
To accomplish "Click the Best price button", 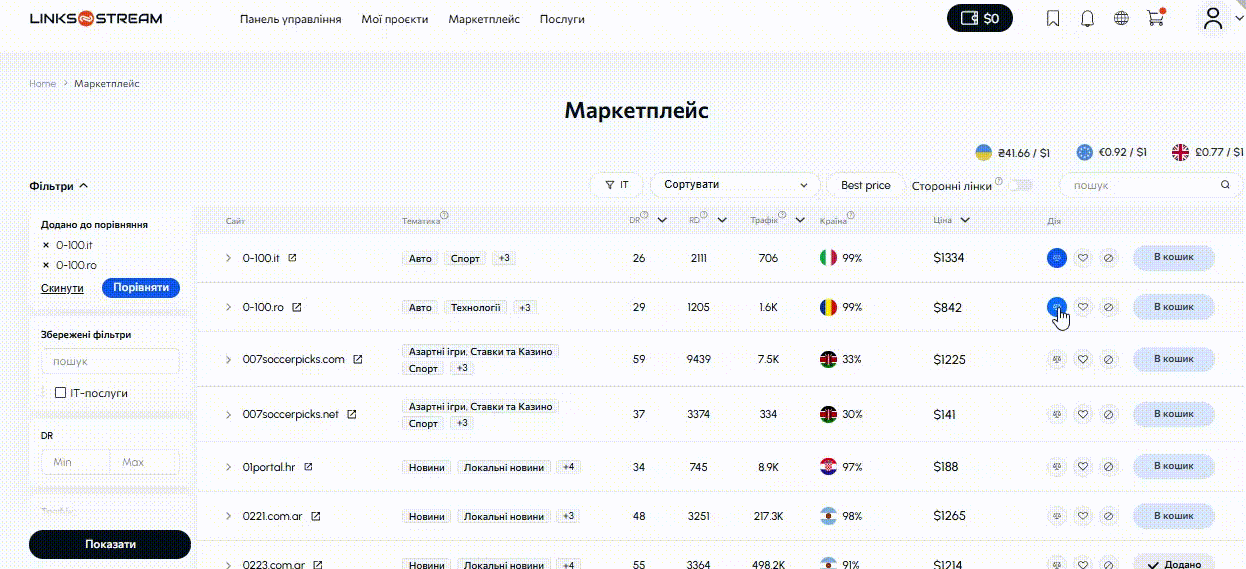I will 865,185.
